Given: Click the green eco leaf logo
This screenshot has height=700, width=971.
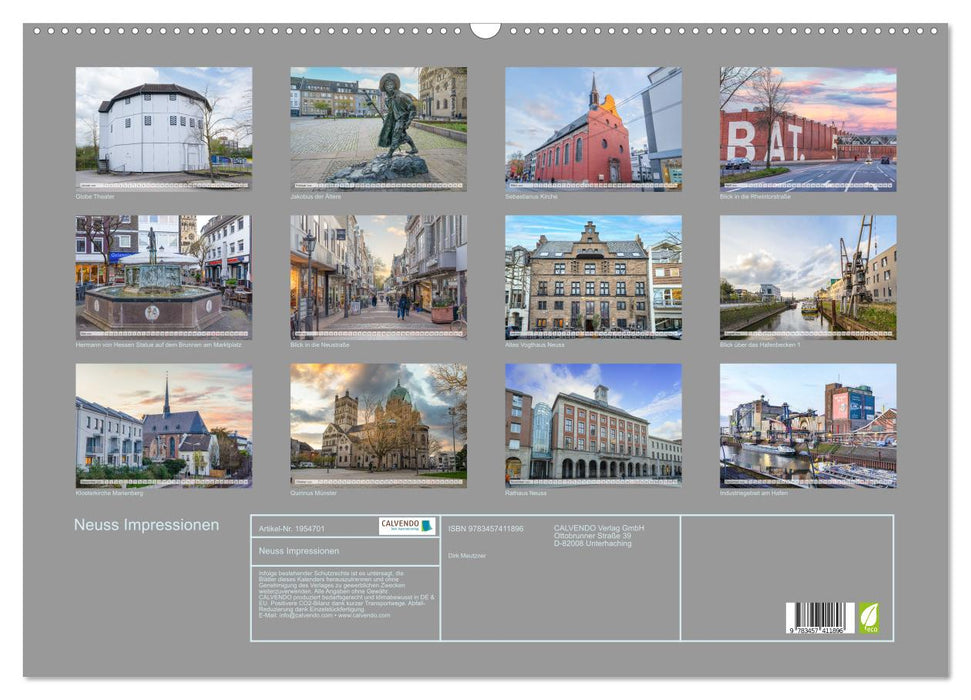Looking at the screenshot, I should point(872,620).
